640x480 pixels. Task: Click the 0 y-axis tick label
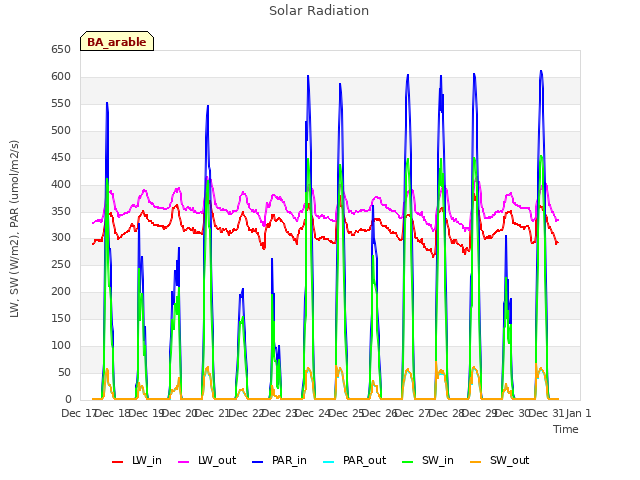[68, 399]
